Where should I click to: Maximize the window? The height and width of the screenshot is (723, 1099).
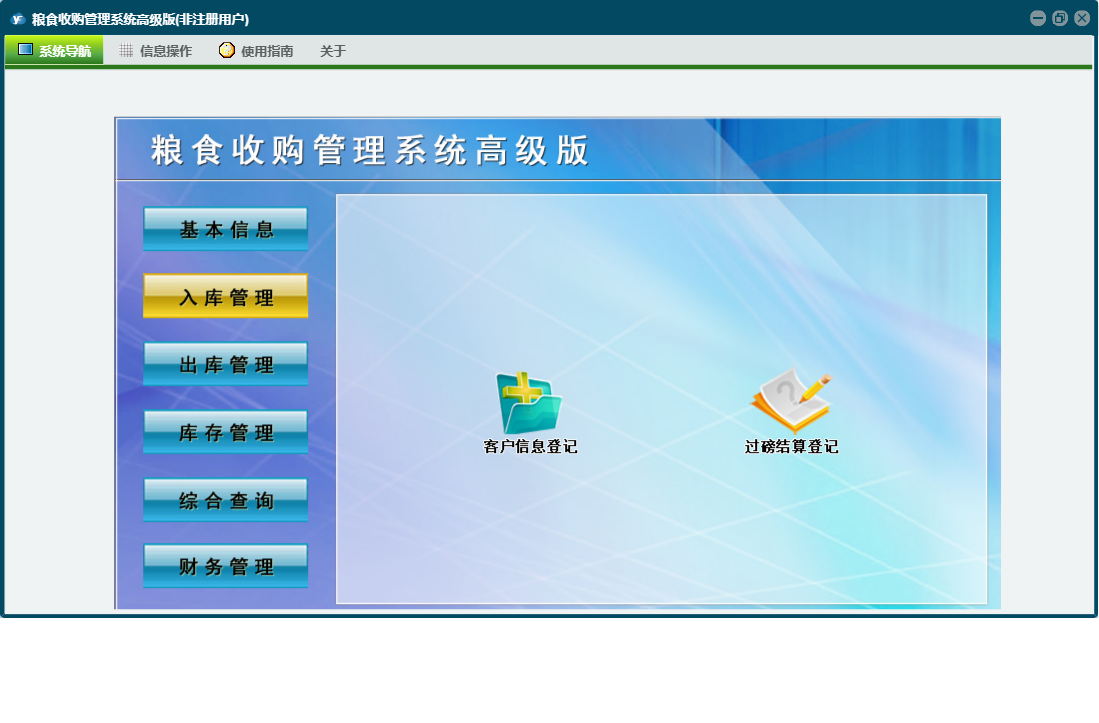coord(1060,19)
